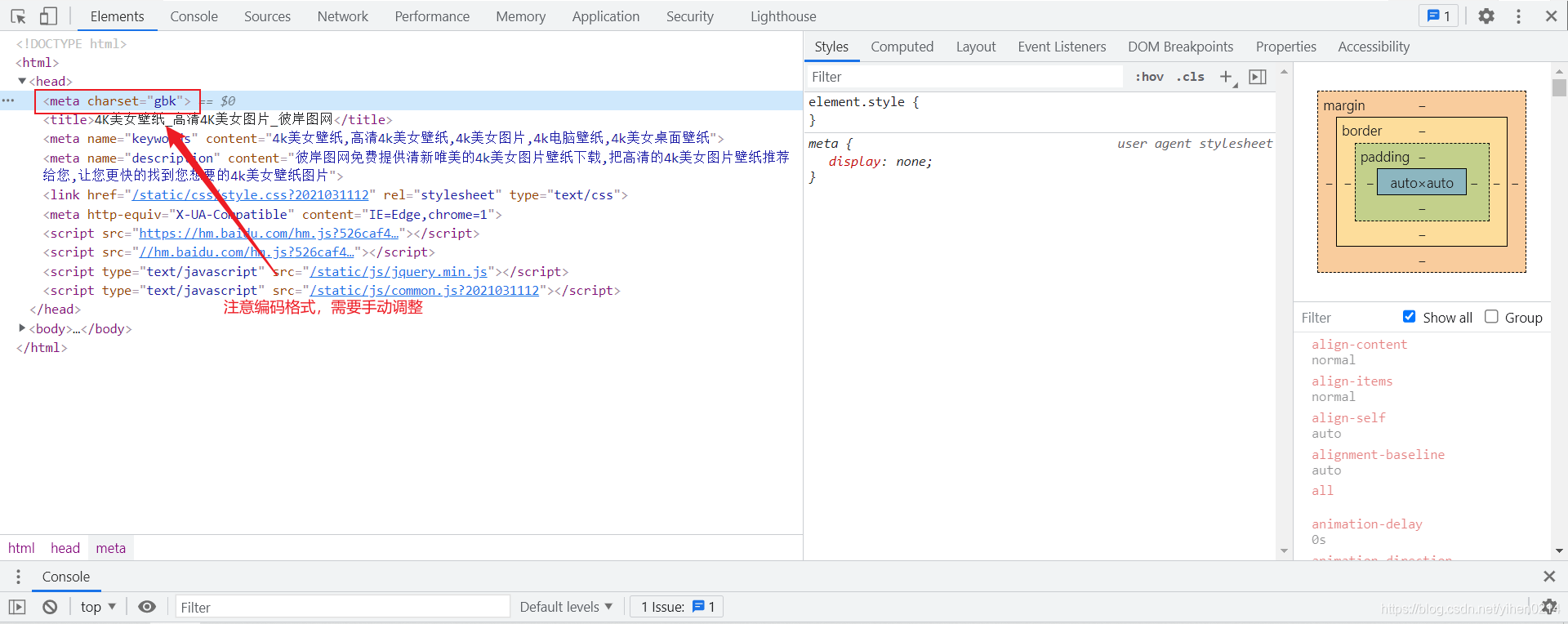
Task: Click the 1 Issue button in console bar
Action: point(677,607)
